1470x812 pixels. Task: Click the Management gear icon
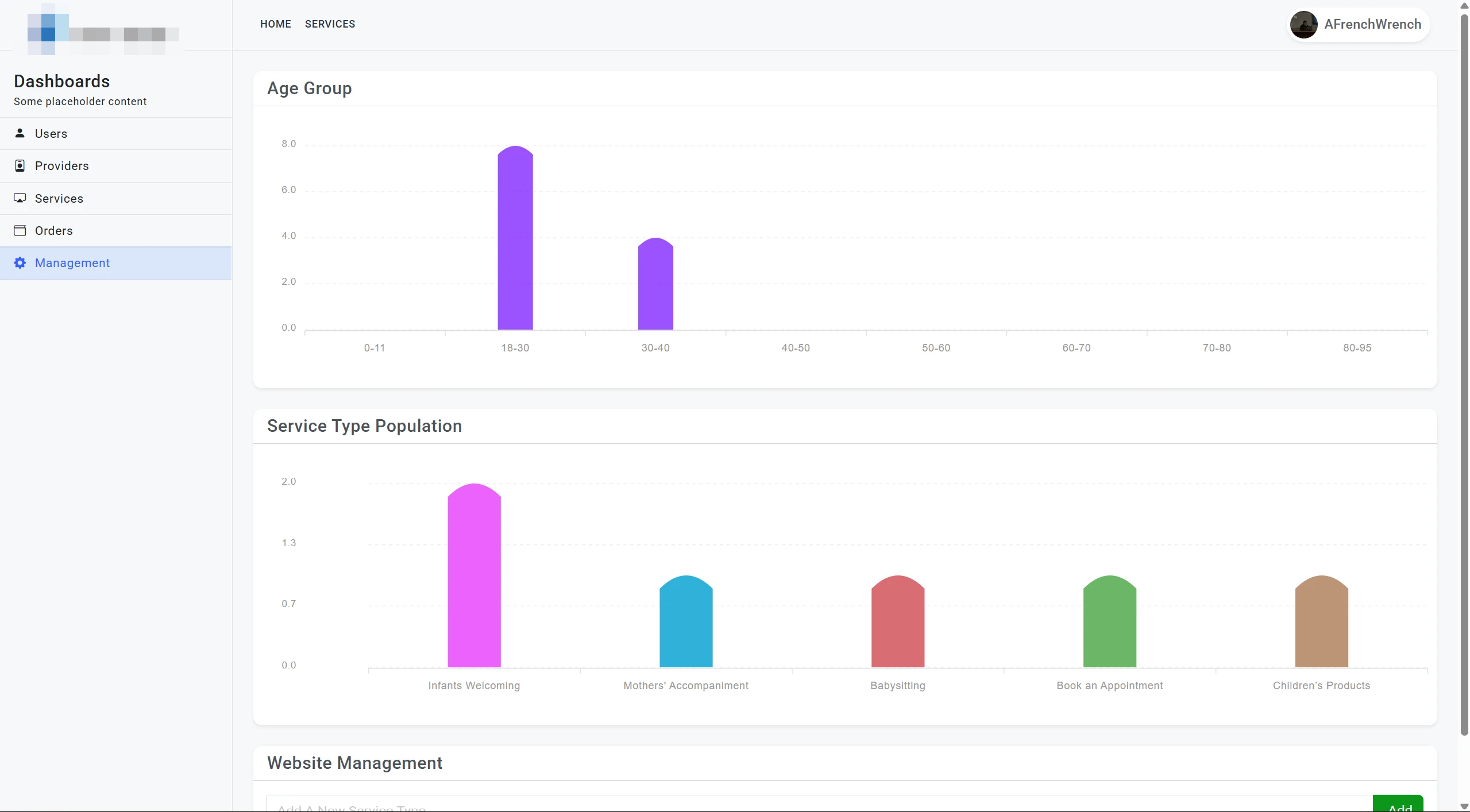click(20, 263)
